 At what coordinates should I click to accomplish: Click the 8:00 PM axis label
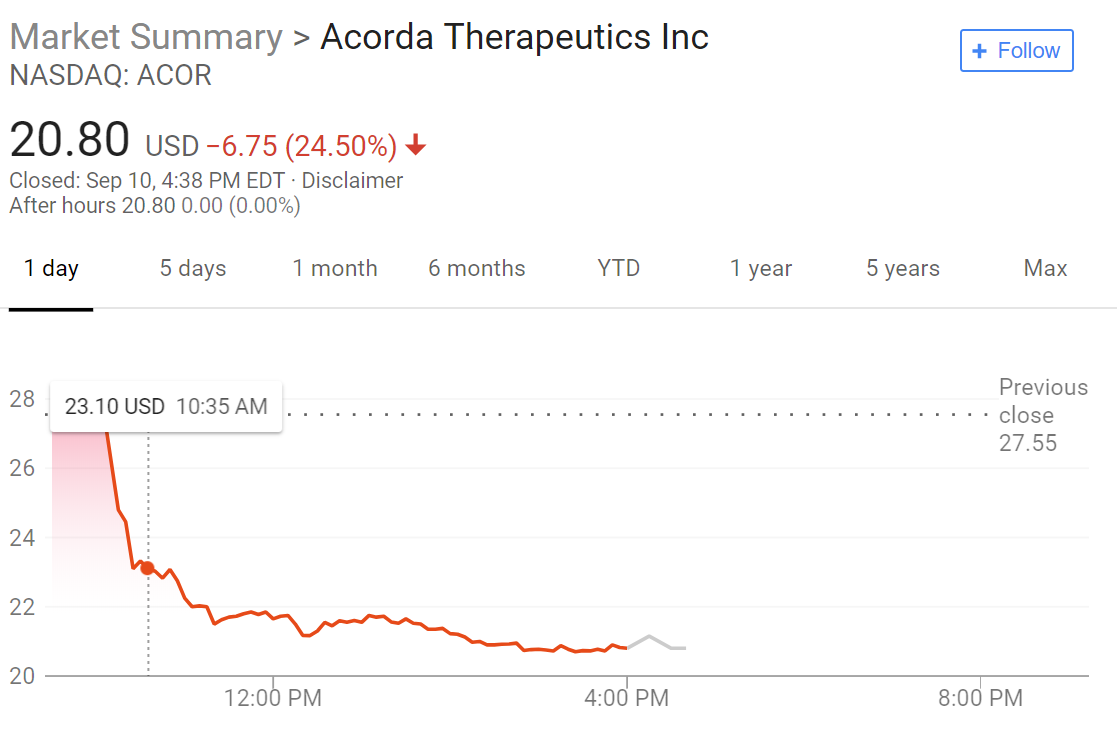(980, 698)
